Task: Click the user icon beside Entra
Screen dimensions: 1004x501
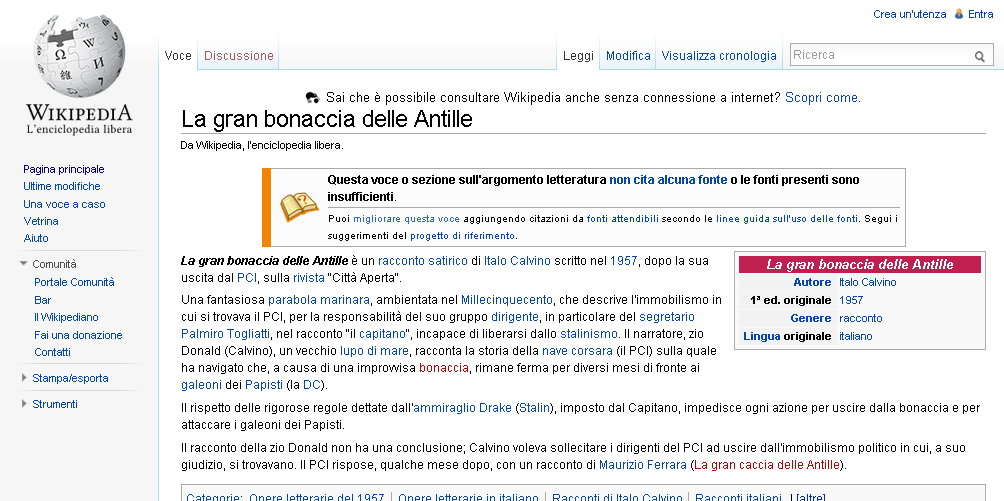Action: pyautogui.click(x=959, y=14)
